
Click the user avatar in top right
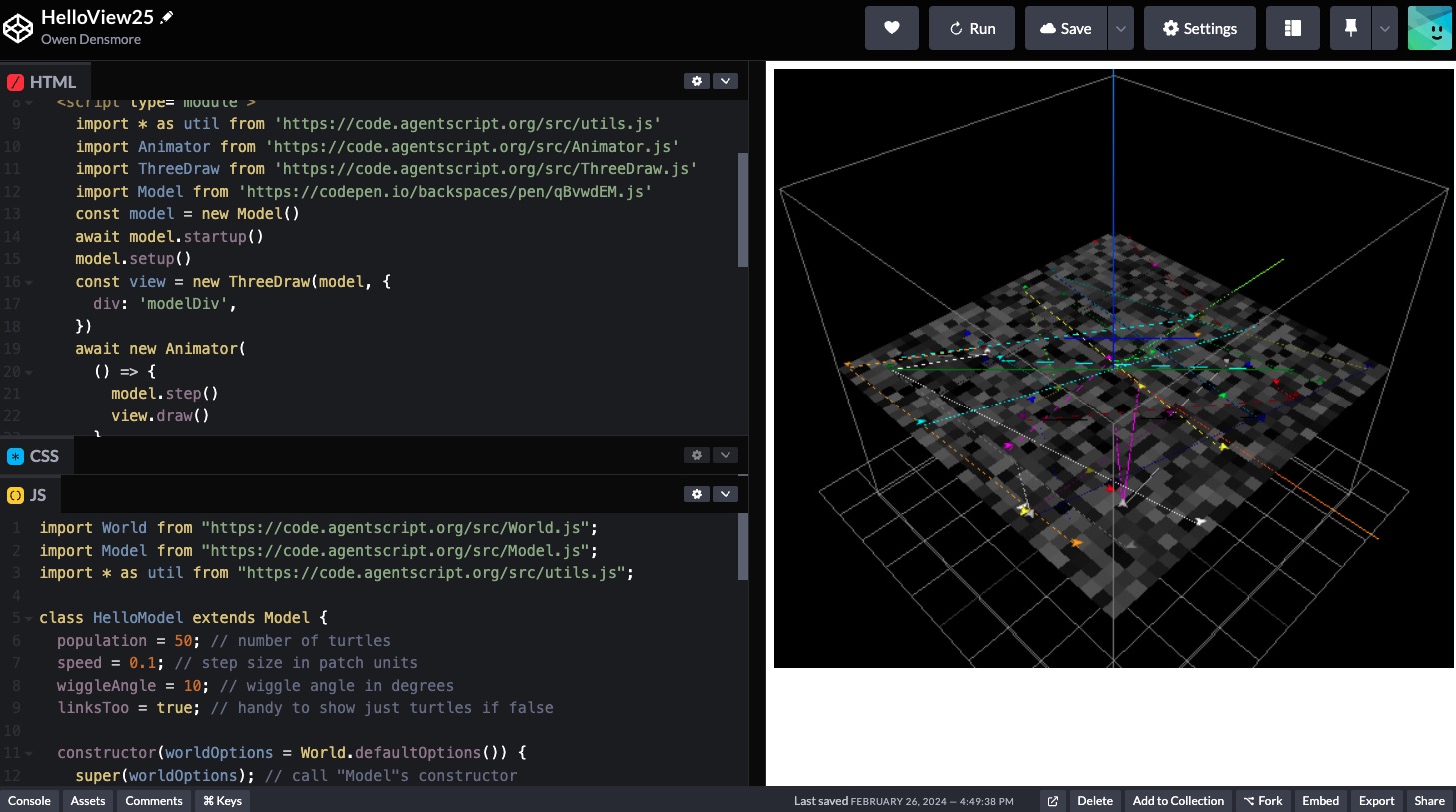(x=1429, y=28)
